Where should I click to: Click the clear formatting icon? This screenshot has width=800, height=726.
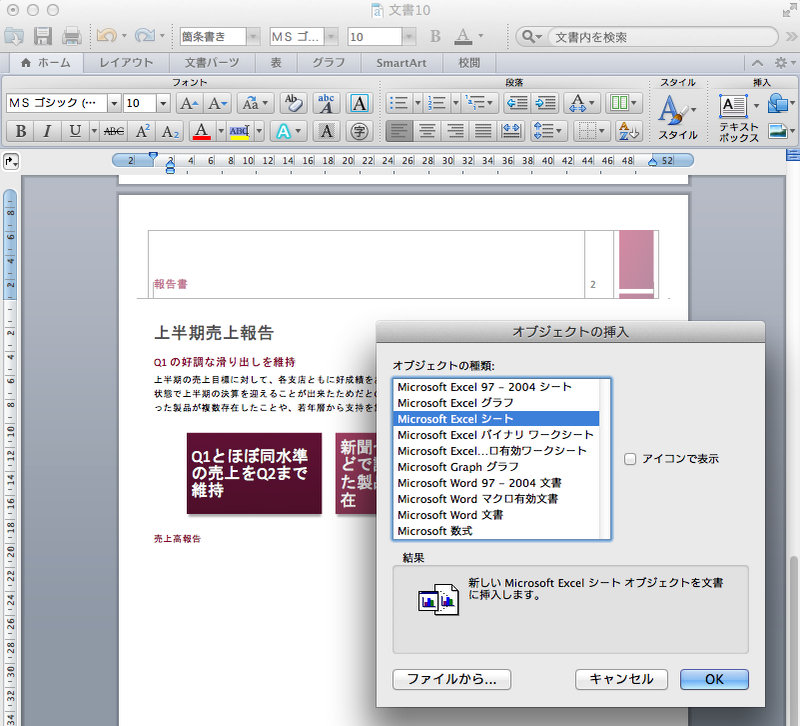pyautogui.click(x=293, y=104)
